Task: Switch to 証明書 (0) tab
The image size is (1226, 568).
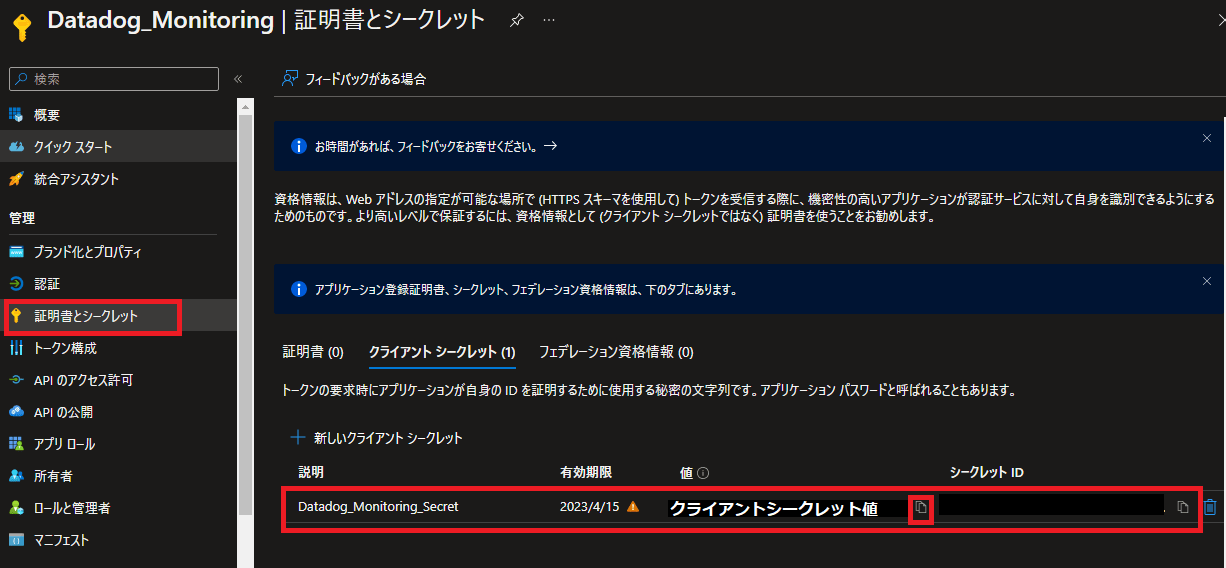Action: tap(313, 352)
